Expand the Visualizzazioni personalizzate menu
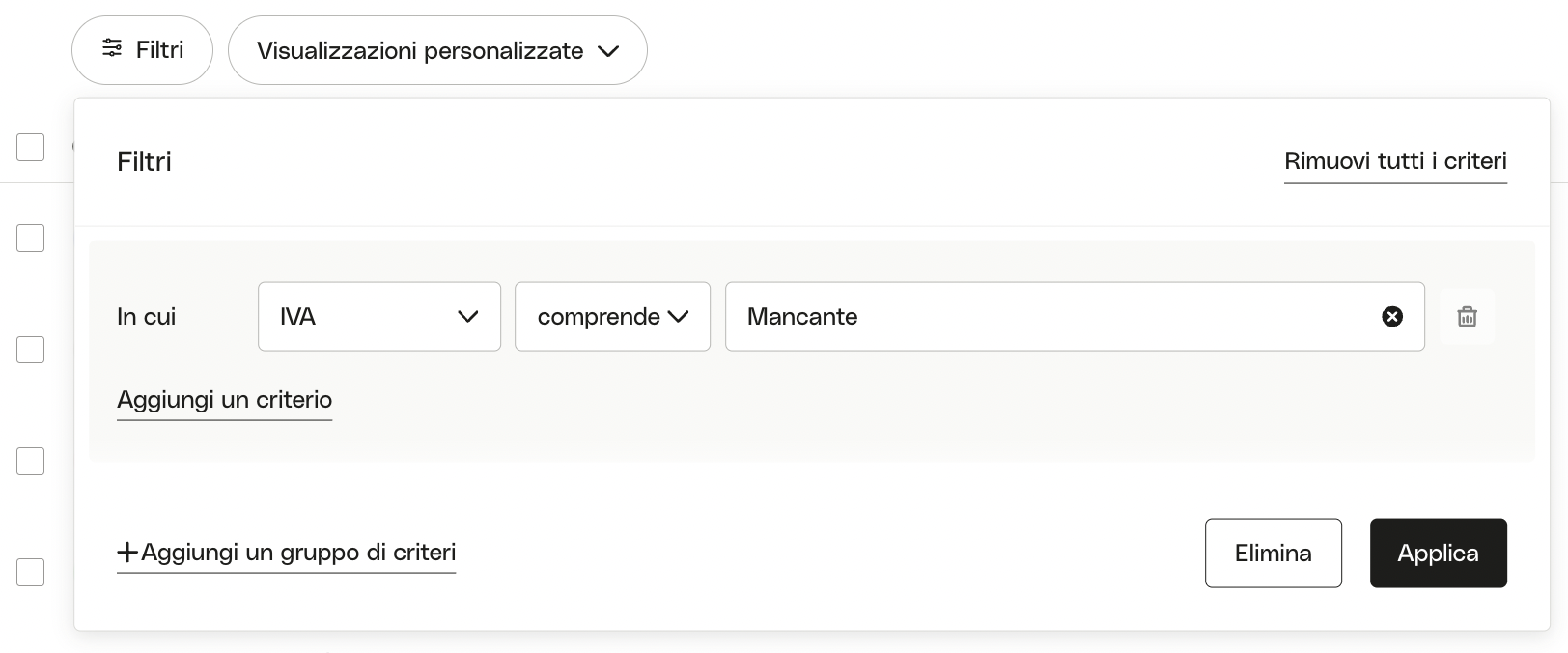This screenshot has height=653, width=1568. 437,50
